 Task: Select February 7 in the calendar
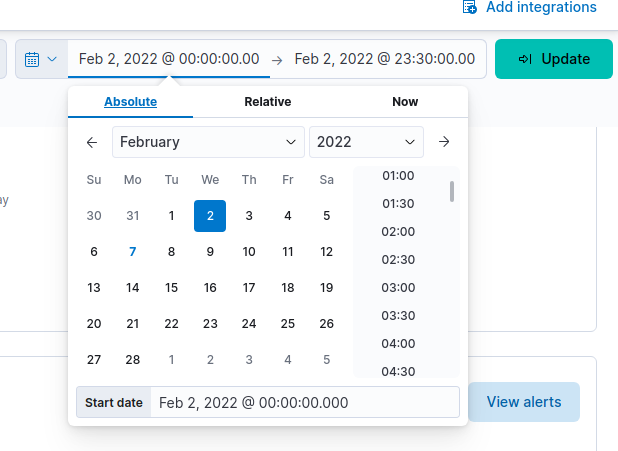132,252
